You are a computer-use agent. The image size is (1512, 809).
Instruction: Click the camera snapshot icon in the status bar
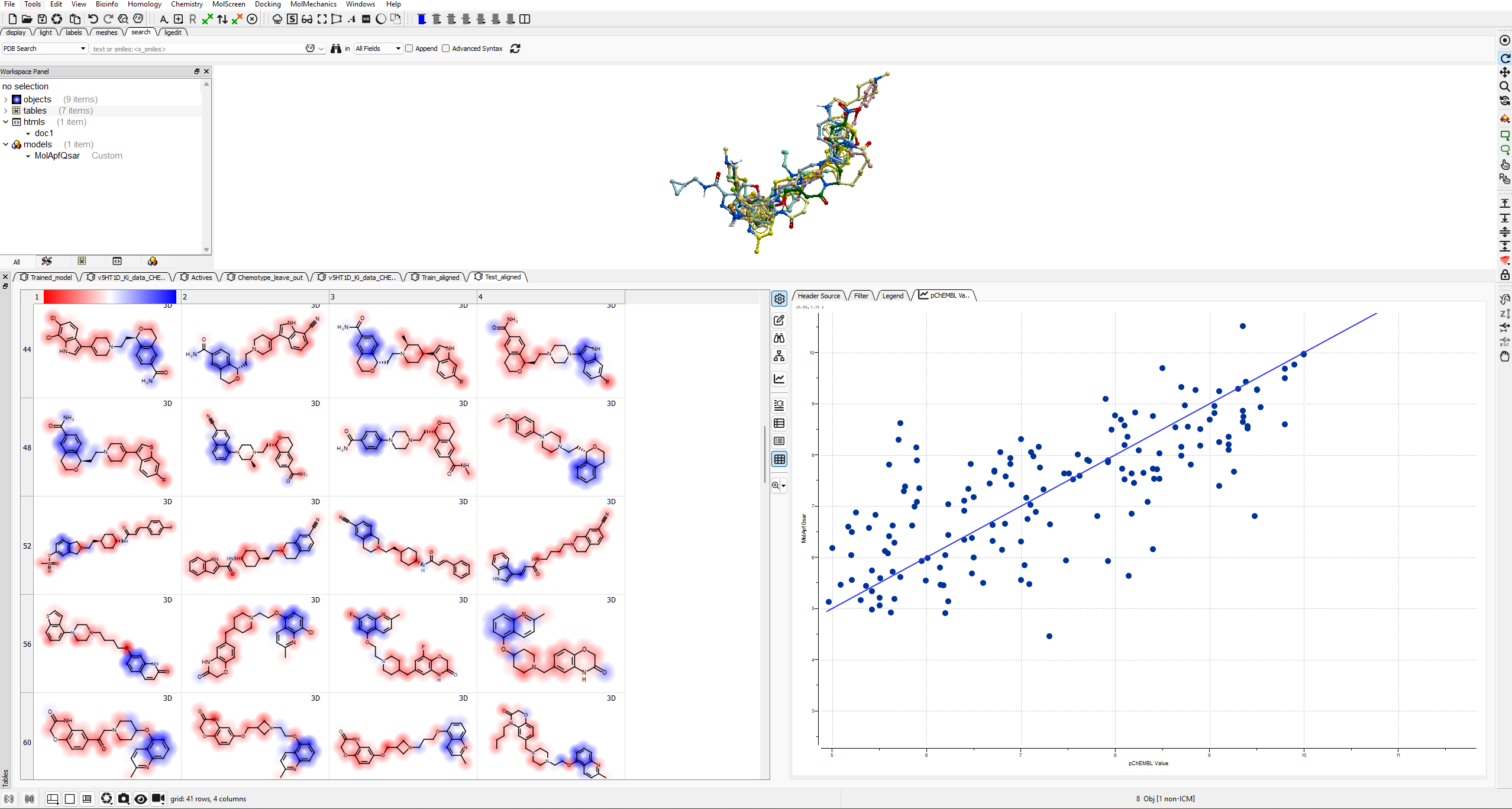[124, 798]
